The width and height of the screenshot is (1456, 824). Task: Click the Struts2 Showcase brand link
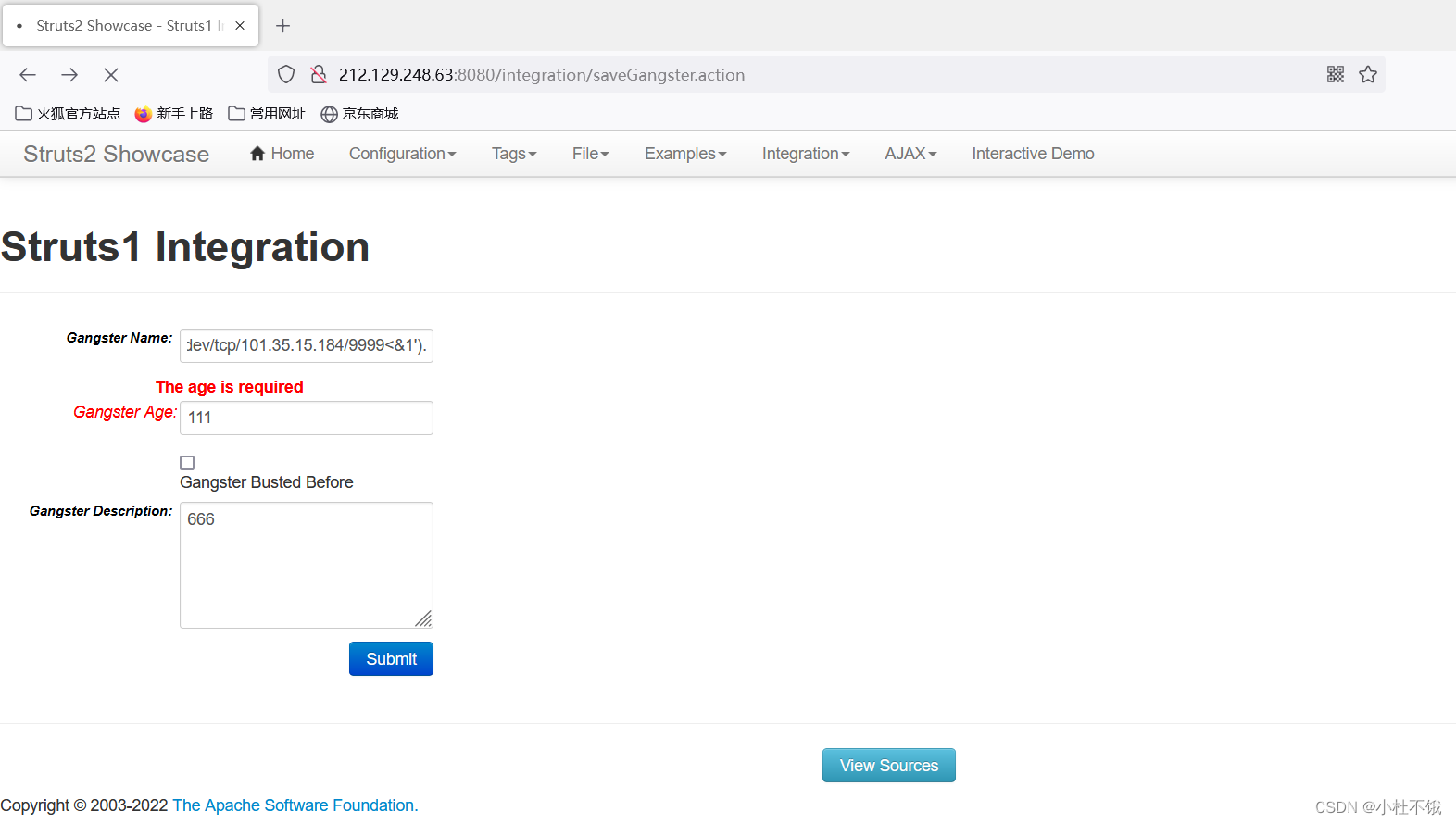coord(117,154)
